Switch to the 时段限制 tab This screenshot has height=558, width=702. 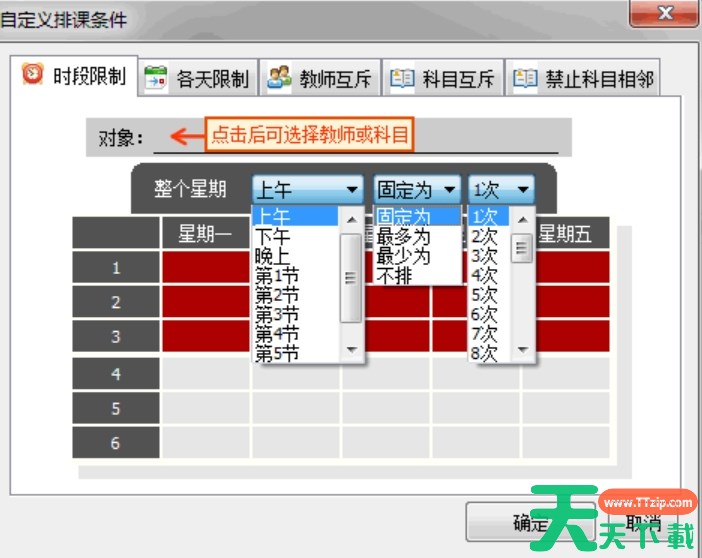point(74,76)
